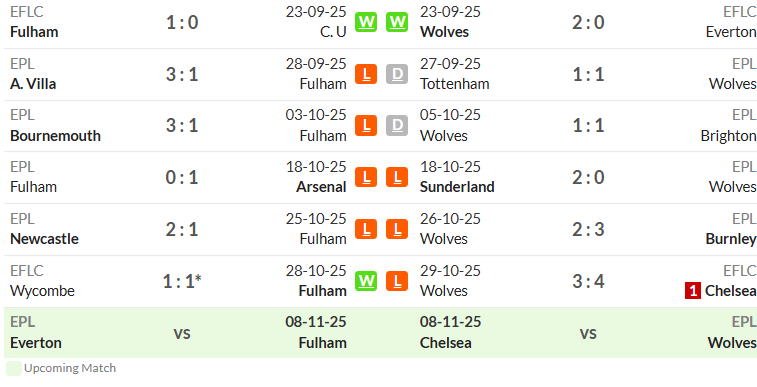Select the A. Villa team name
The image size is (757, 387).
tap(33, 84)
